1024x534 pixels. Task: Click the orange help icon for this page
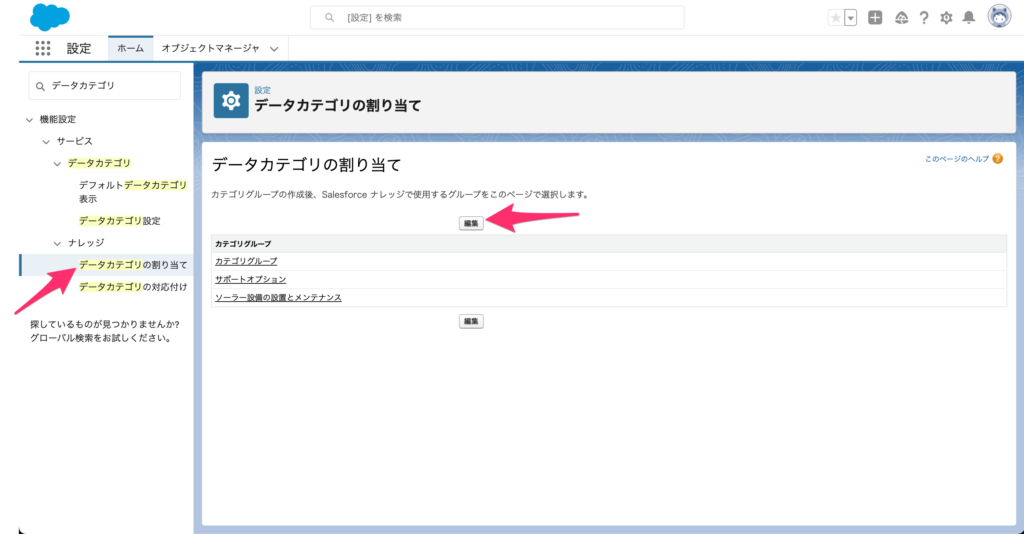click(x=997, y=159)
